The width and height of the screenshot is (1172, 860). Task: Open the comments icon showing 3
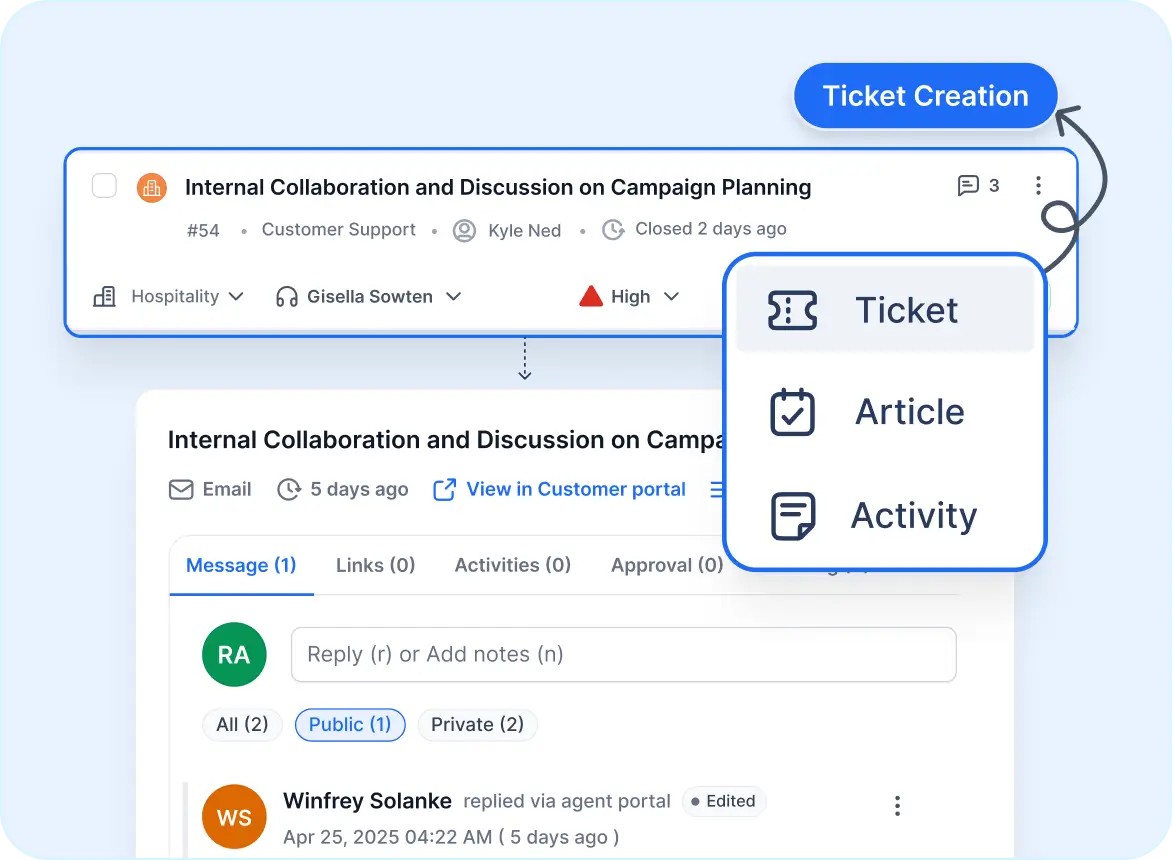(969, 186)
